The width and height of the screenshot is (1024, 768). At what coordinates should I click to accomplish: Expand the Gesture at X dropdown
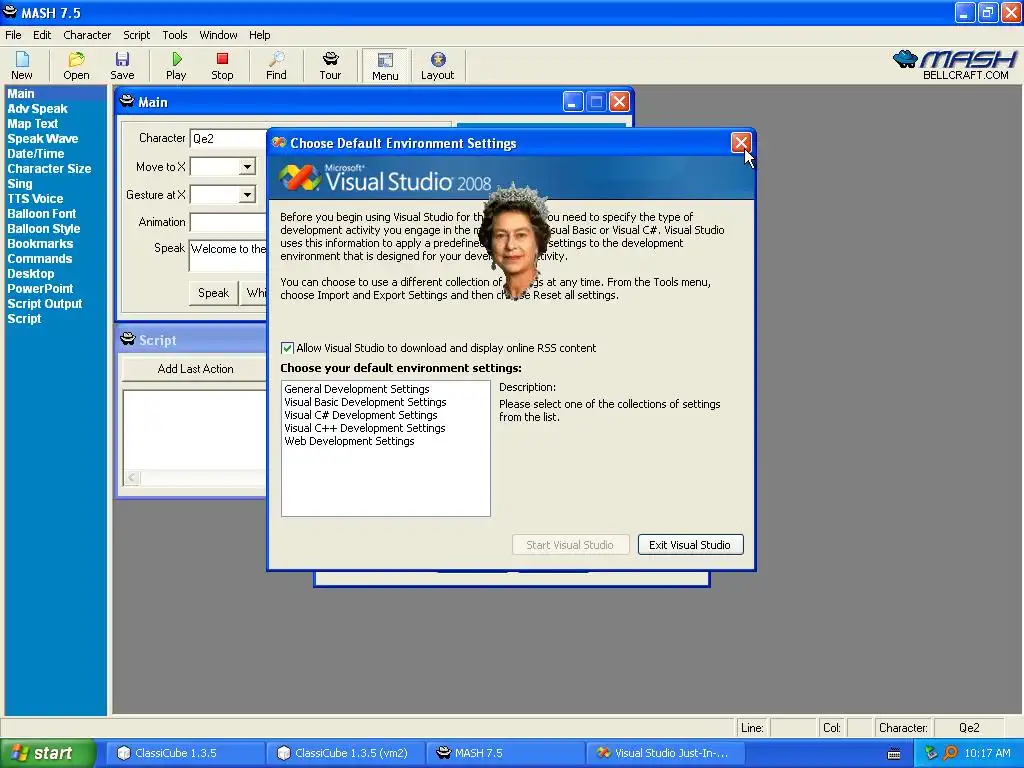pyautogui.click(x=247, y=195)
